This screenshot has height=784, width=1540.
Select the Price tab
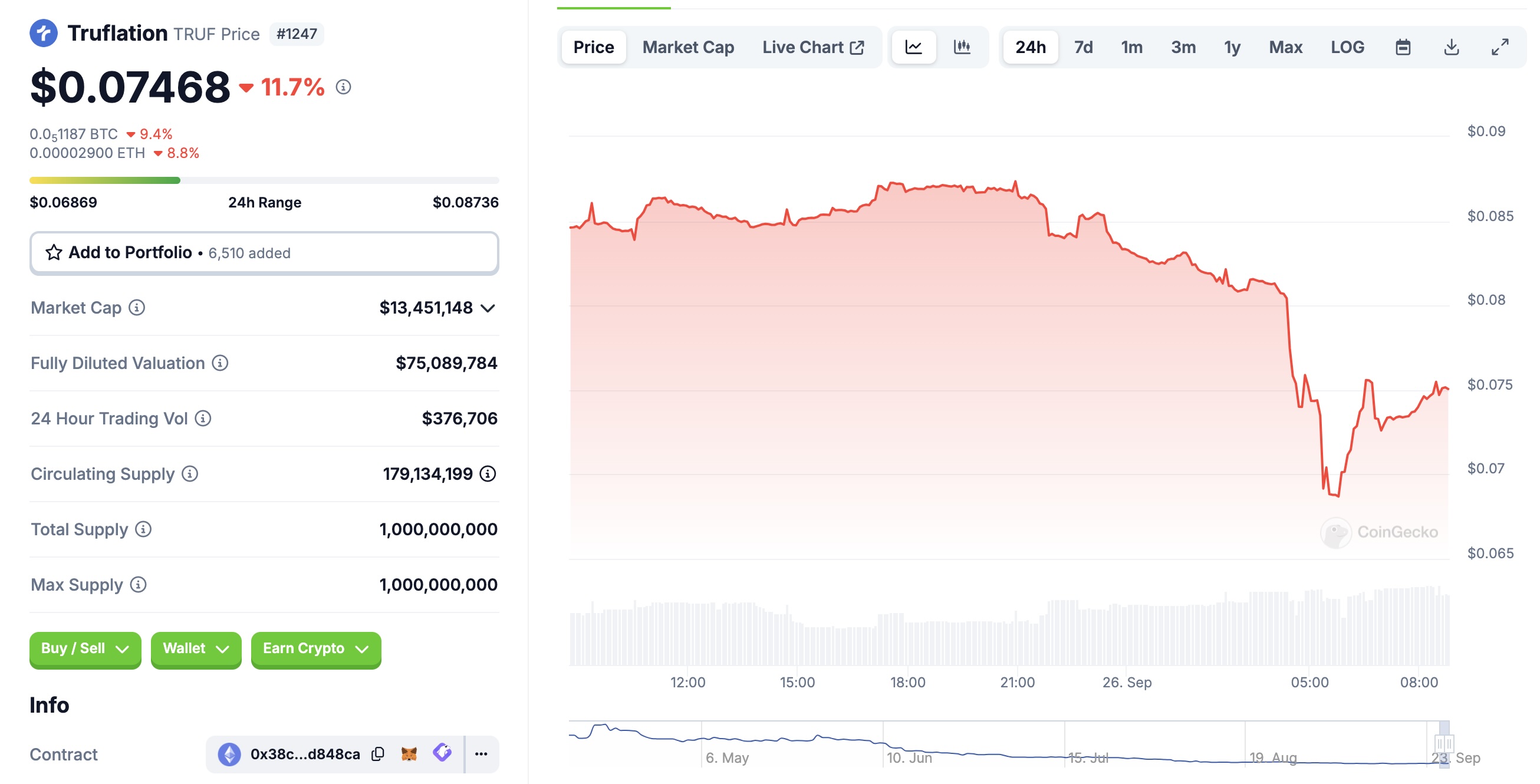594,47
